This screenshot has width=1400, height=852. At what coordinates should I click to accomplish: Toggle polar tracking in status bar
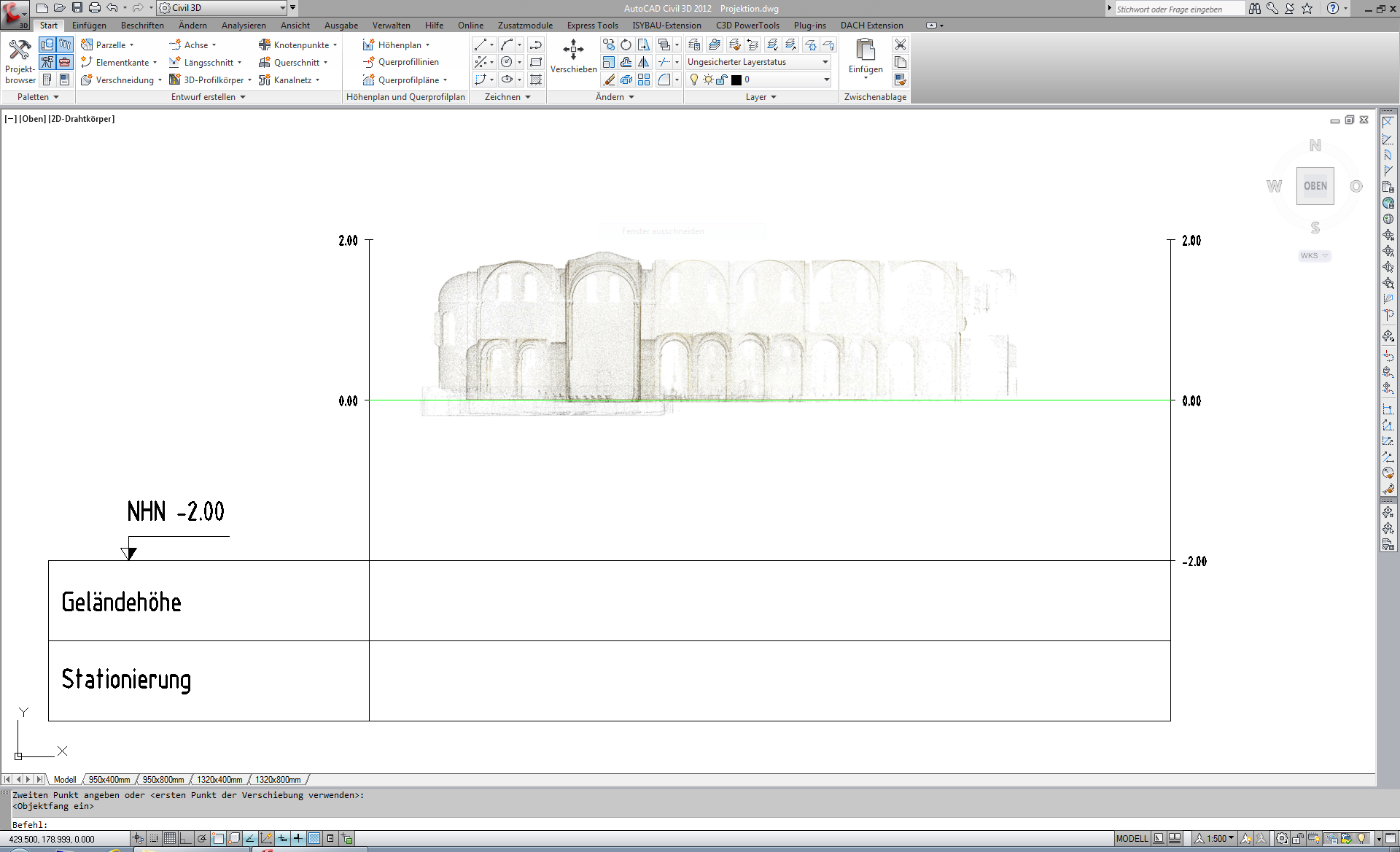coord(202,838)
